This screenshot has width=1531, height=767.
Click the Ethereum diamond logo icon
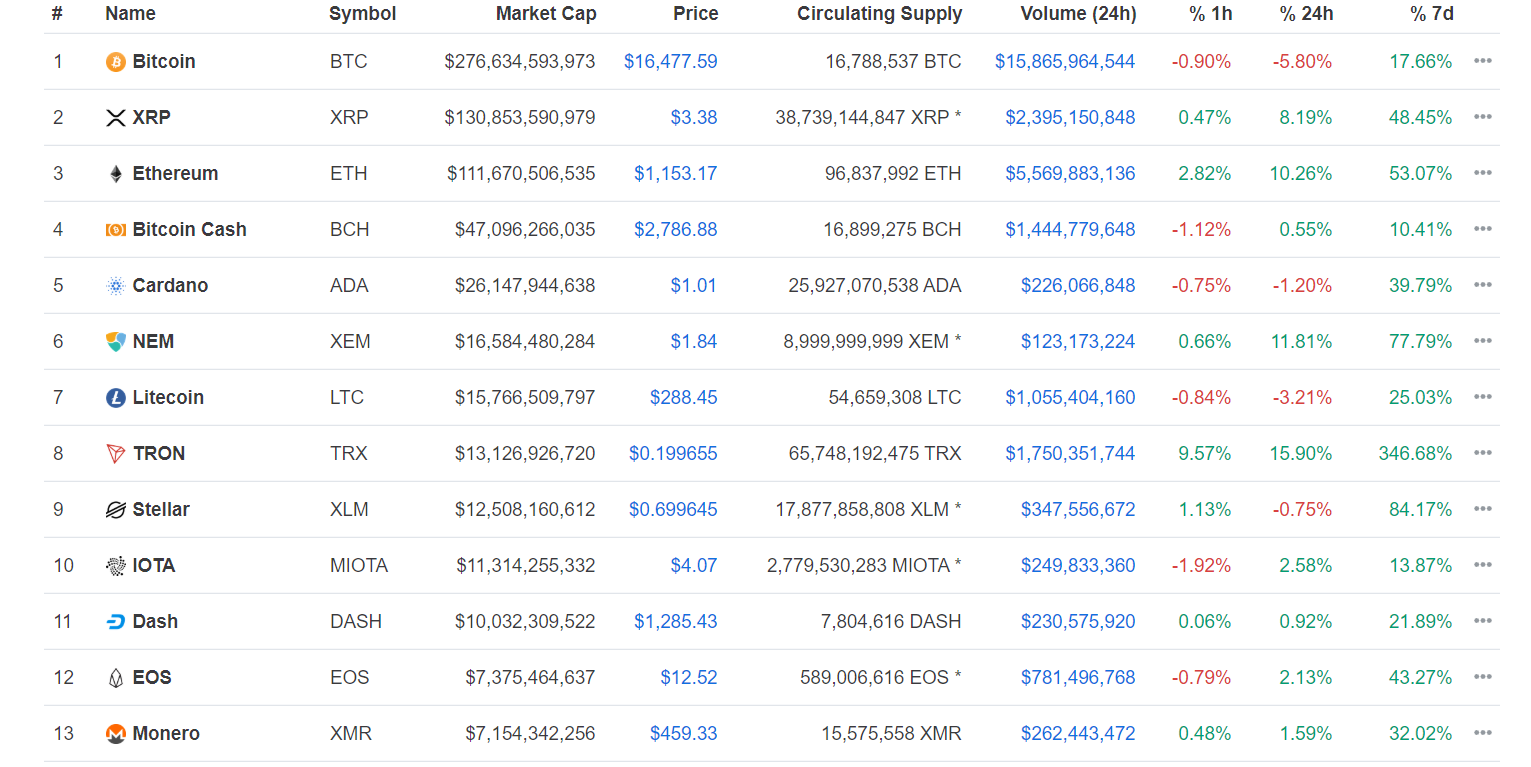click(116, 174)
